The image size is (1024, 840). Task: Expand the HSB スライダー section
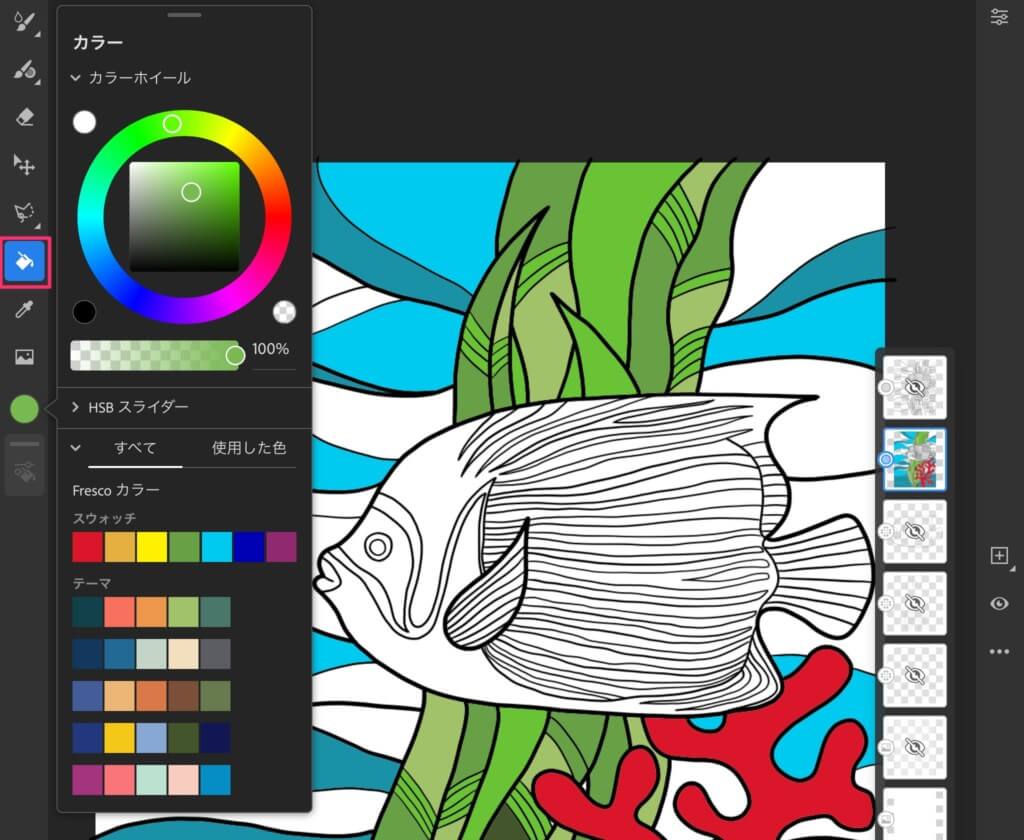[76, 407]
